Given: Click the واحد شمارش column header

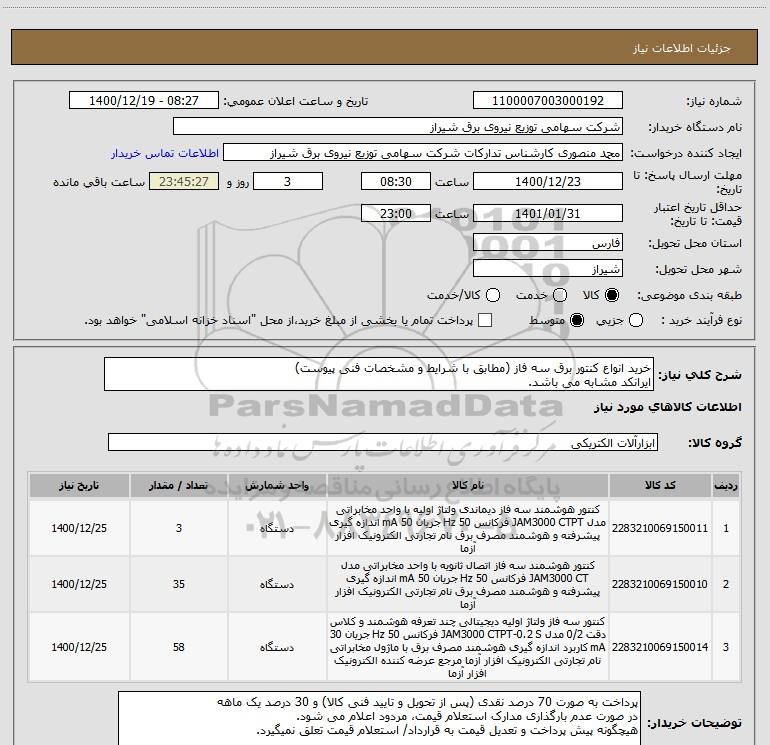Looking at the screenshot, I should [277, 486].
